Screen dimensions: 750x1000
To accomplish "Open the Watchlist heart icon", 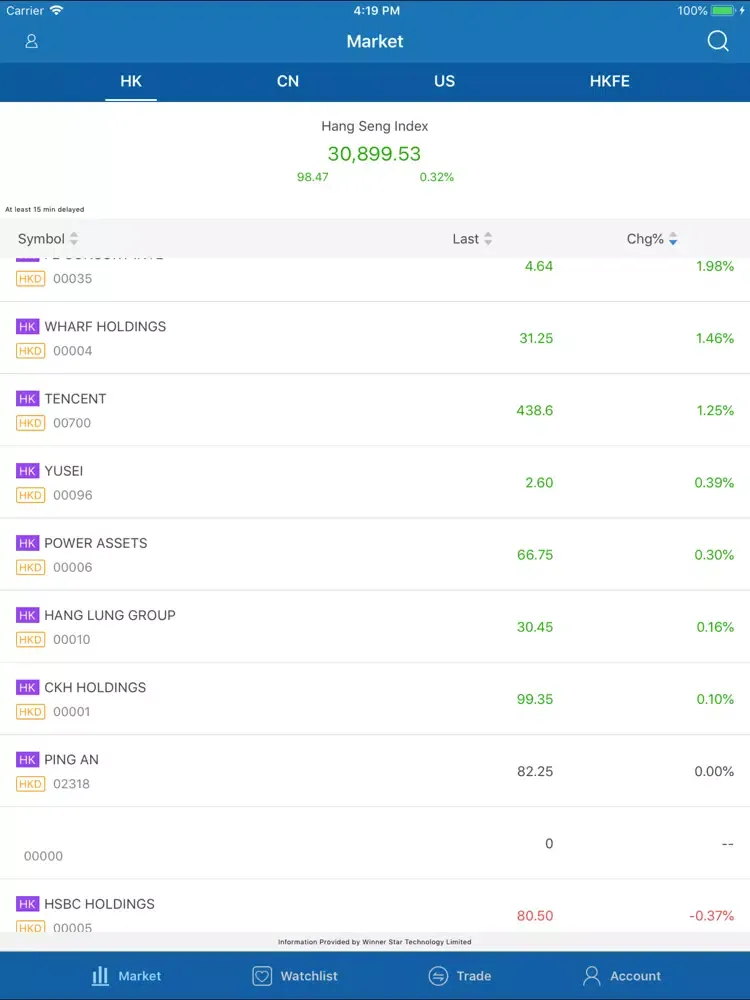I will coord(262,976).
